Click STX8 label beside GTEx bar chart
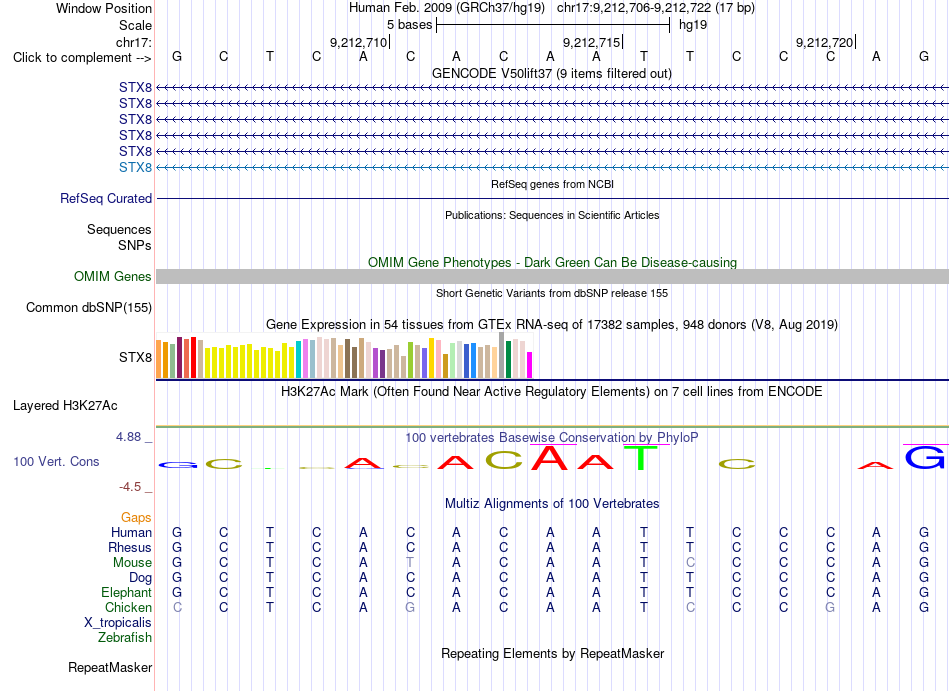 [x=135, y=357]
